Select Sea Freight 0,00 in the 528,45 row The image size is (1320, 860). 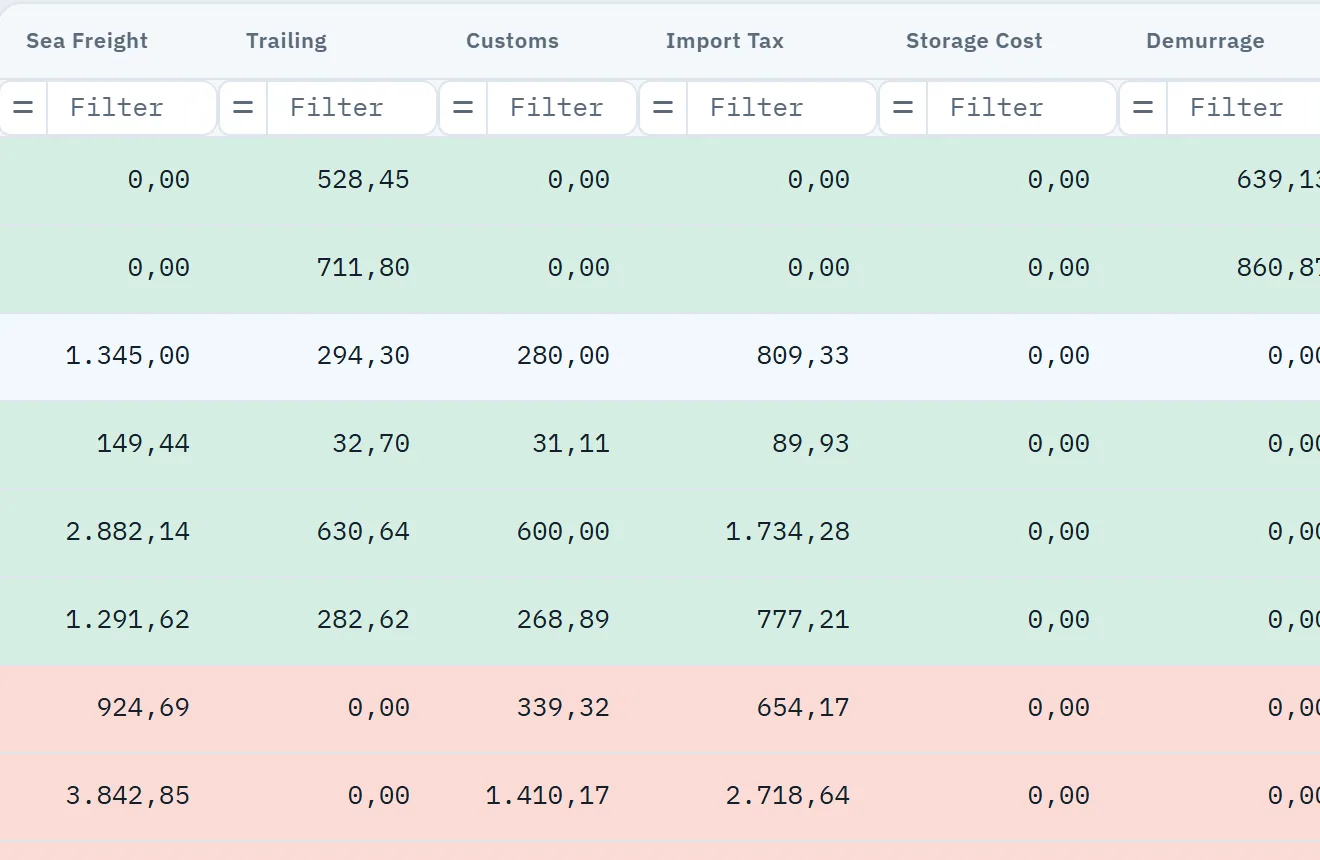[x=159, y=180]
